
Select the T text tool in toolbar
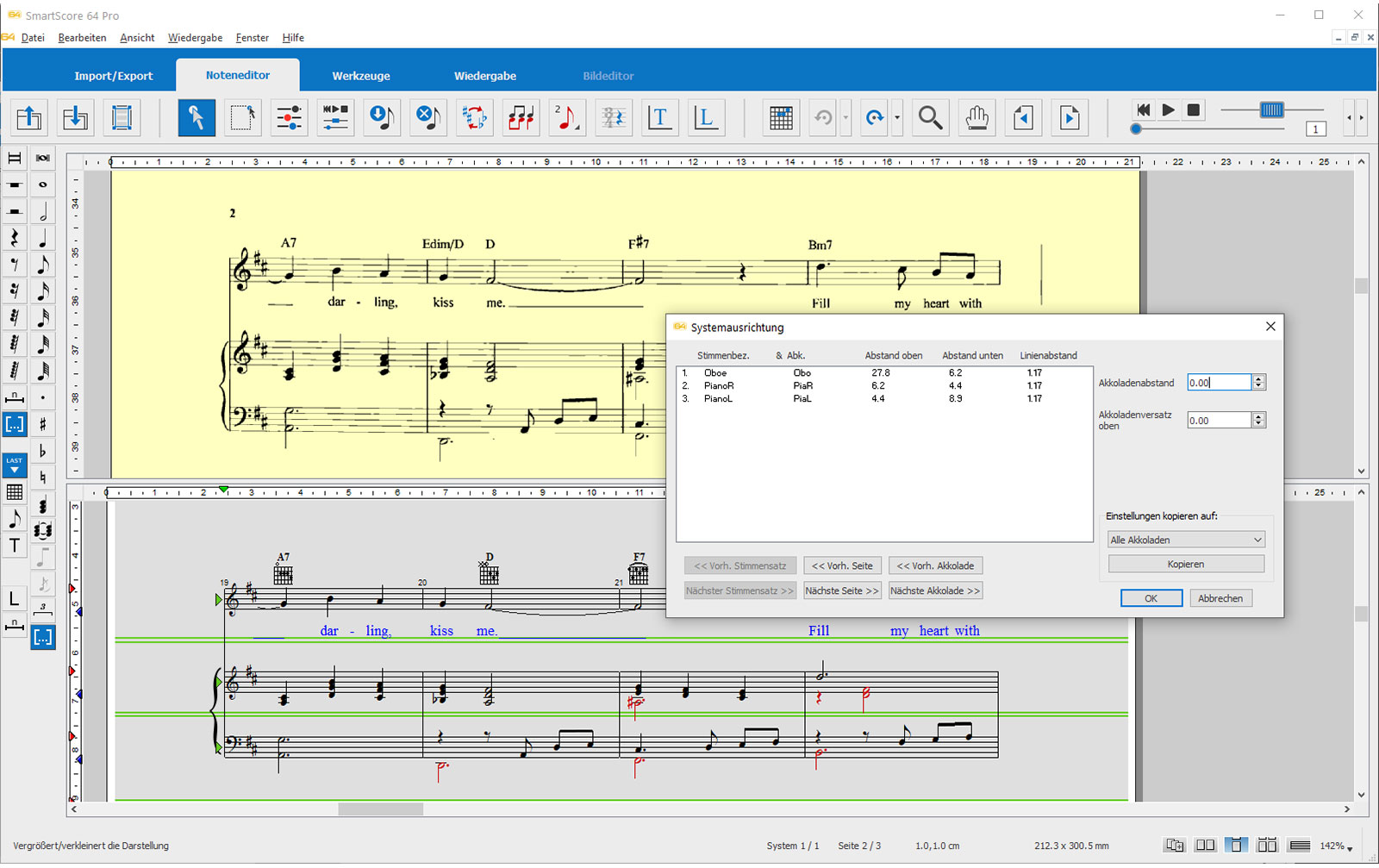pyautogui.click(x=659, y=117)
